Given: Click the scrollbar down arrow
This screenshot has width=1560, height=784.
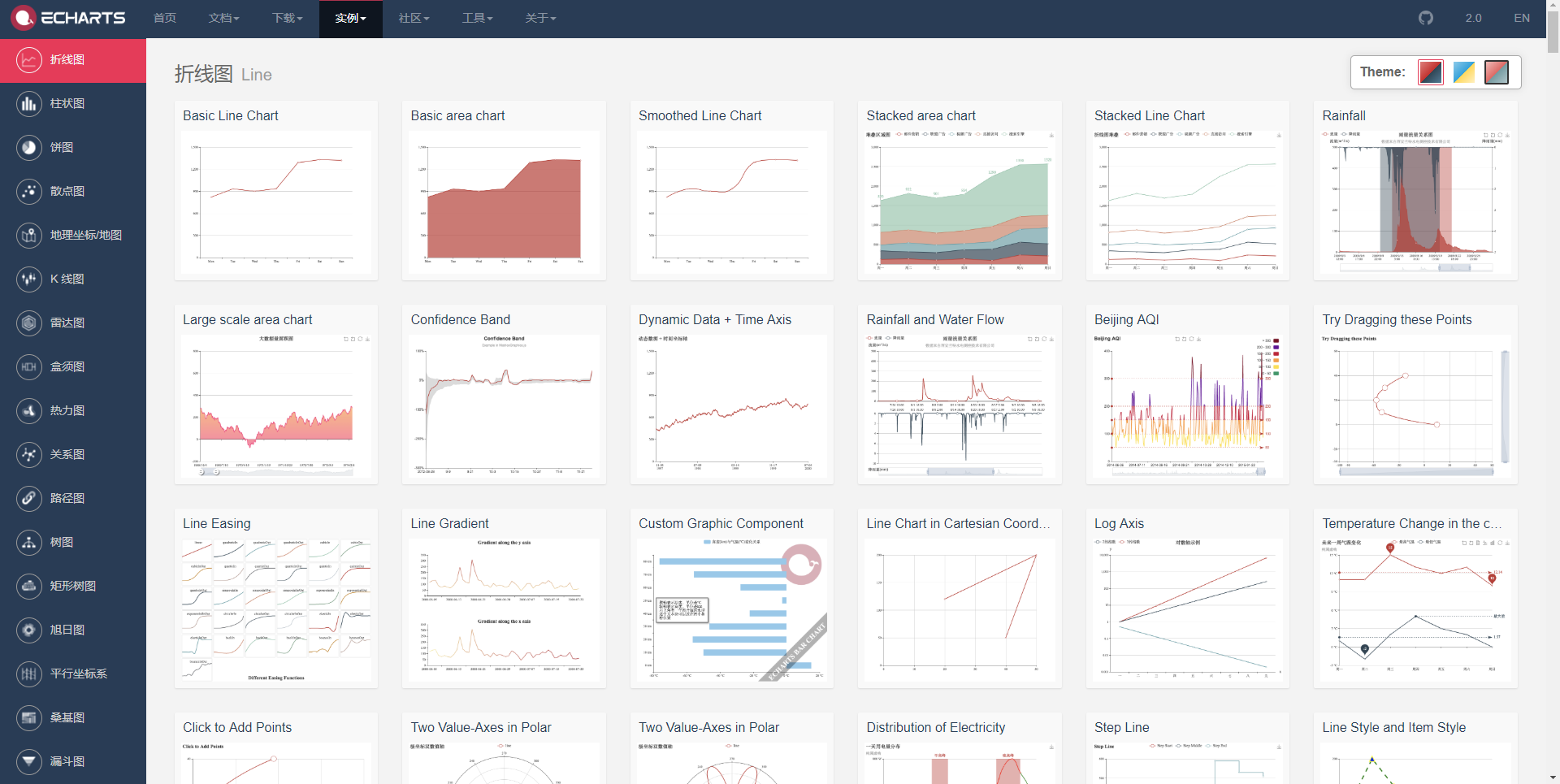Looking at the screenshot, I should click(1553, 778).
